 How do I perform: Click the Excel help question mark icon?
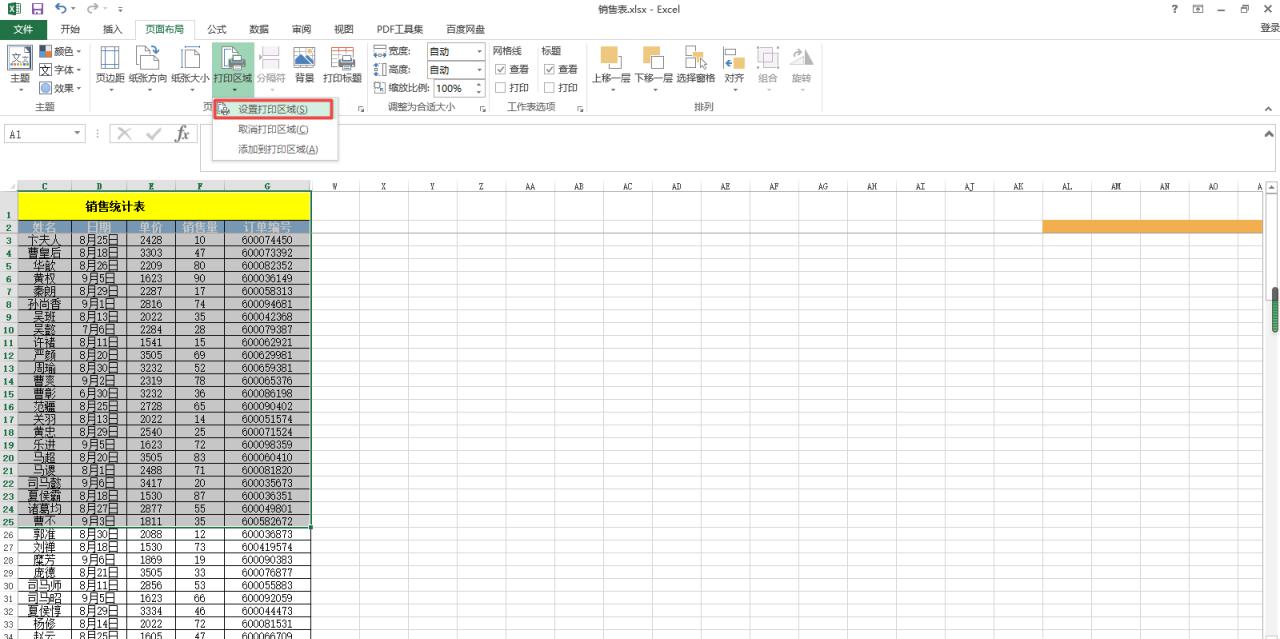tap(1174, 9)
